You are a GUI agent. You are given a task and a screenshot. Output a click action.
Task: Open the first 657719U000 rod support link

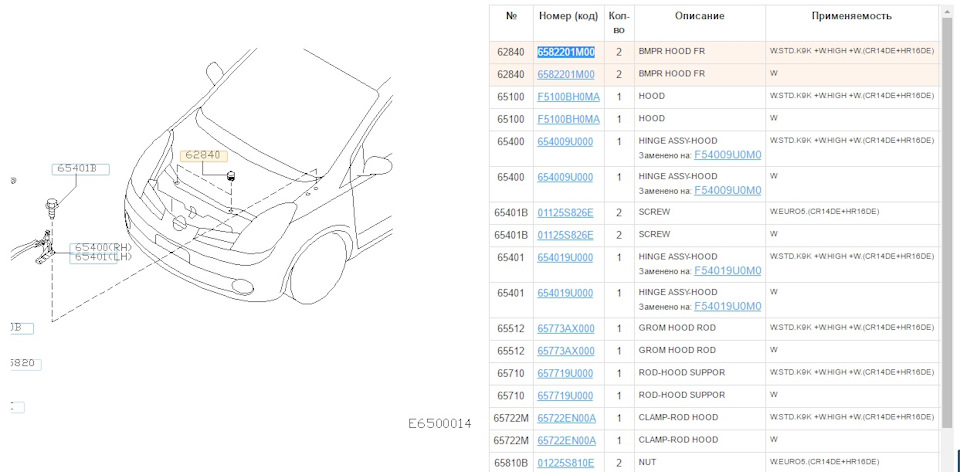pyautogui.click(x=565, y=373)
